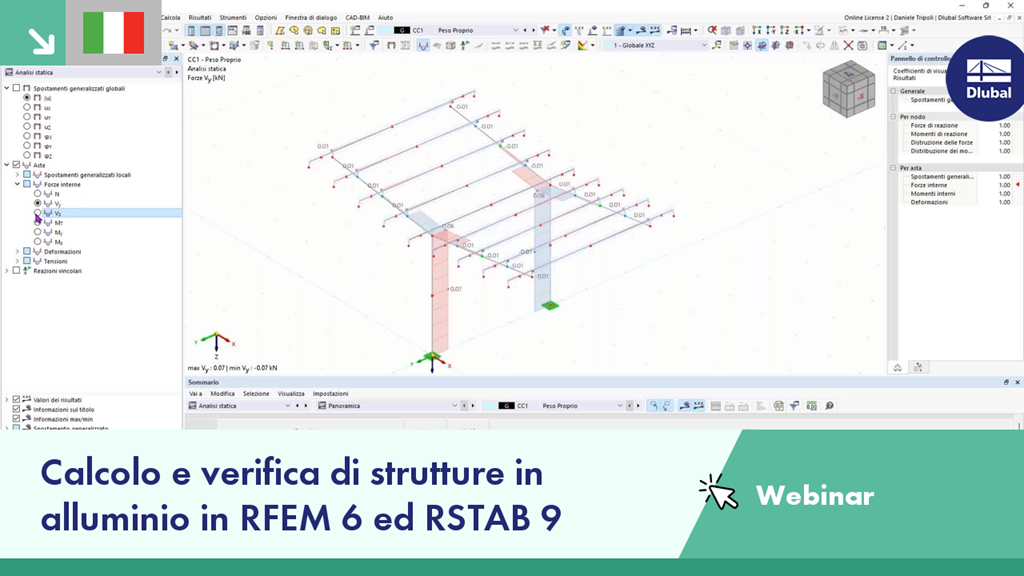The height and width of the screenshot is (576, 1024).
Task: Toggle the Reazioni vincolari checkbox
Action: pos(16,270)
